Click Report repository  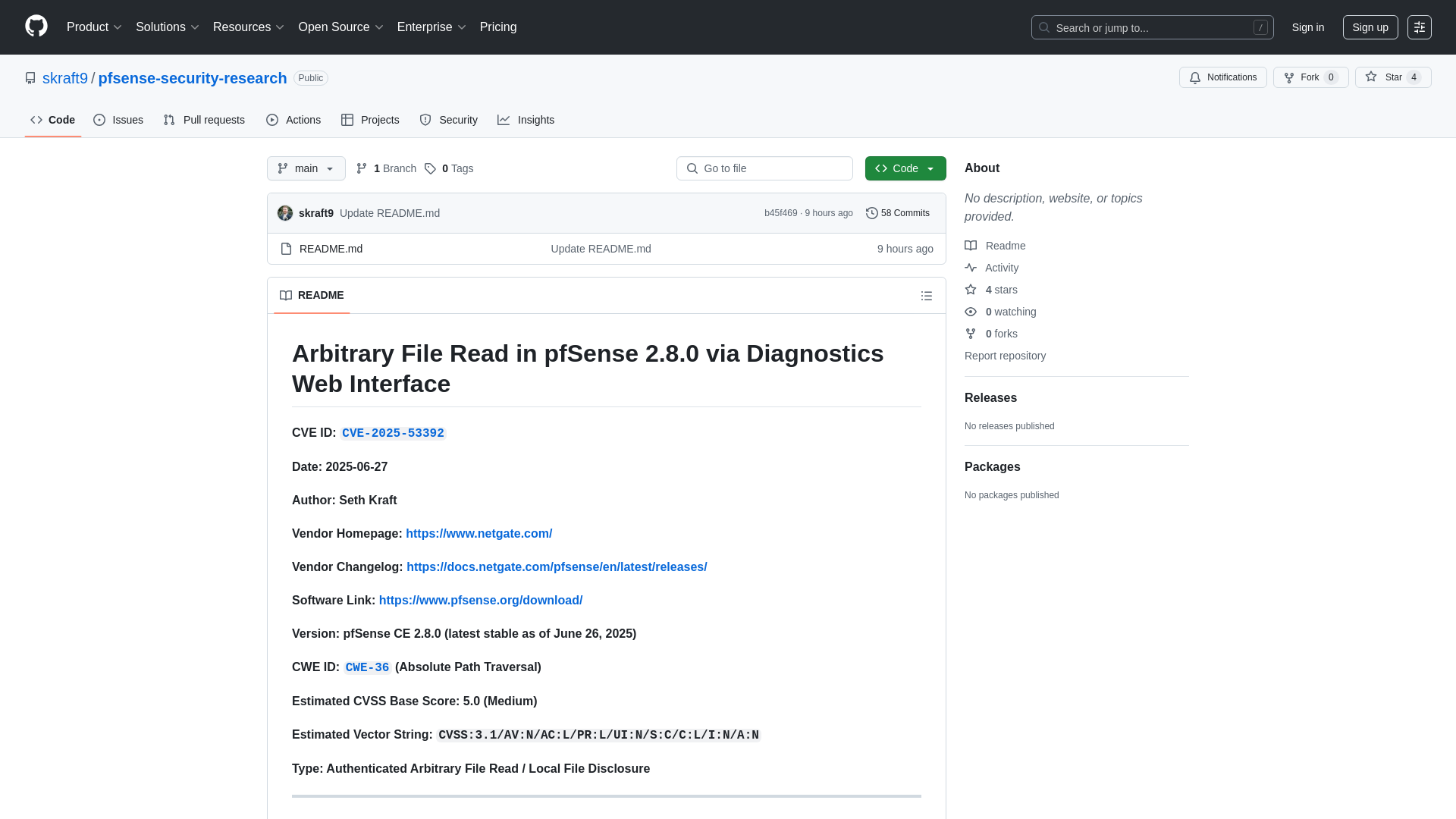pos(1005,356)
